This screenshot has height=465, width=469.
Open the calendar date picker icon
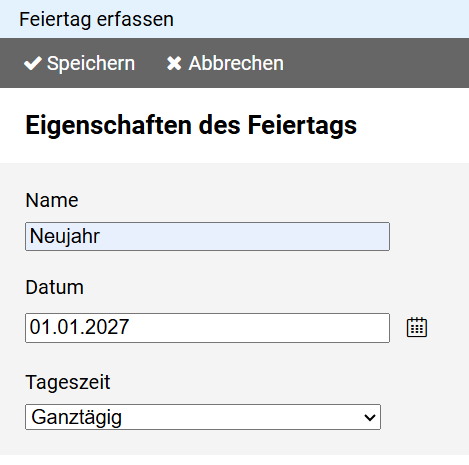tap(417, 327)
